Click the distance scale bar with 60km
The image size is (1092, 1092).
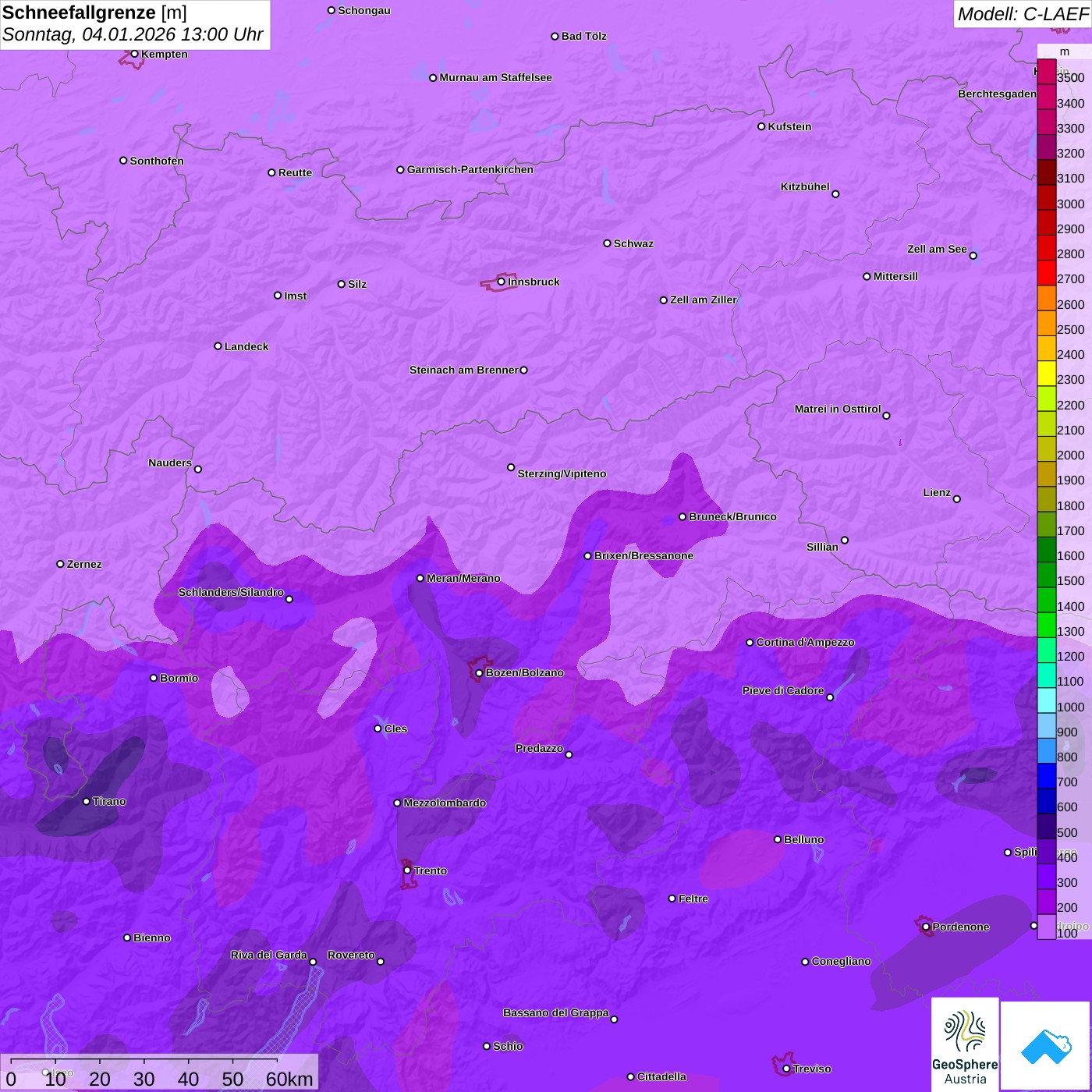(159, 1072)
